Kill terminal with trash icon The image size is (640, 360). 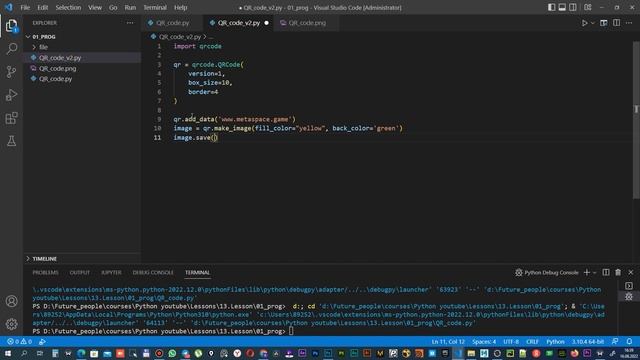pyautogui.click(x=618, y=273)
